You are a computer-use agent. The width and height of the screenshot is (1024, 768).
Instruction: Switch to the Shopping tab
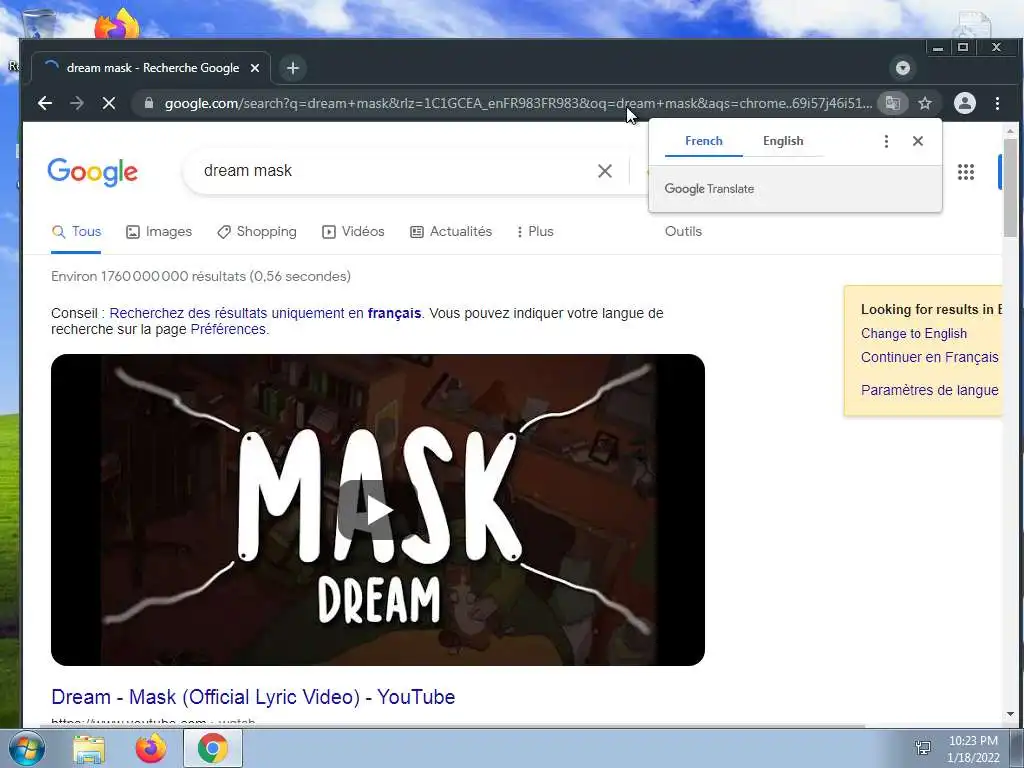coord(257,232)
